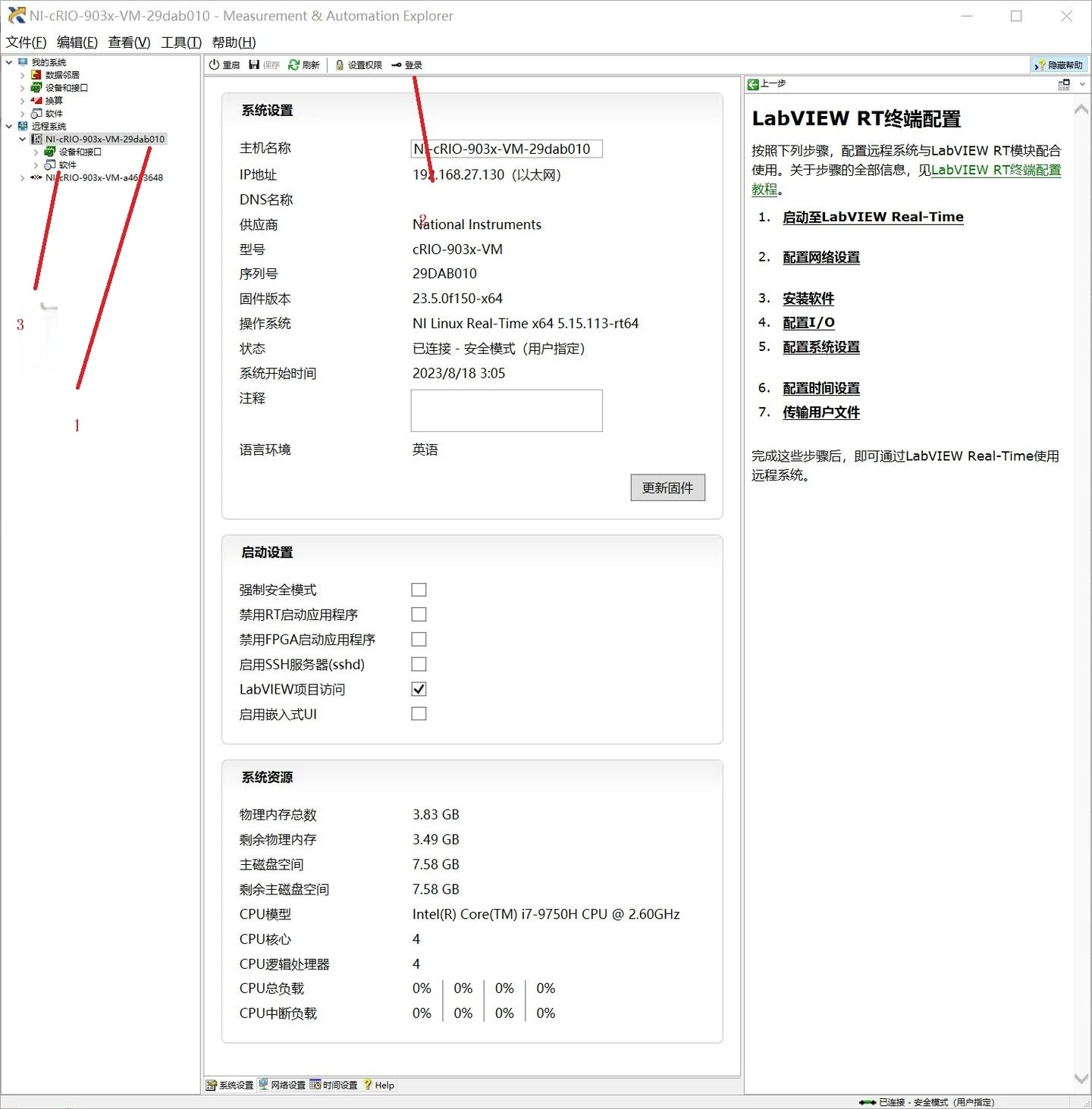Screen dimensions: 1092x1109
Task: Open the 启动至LabVIEW Real-Time link
Action: pos(873,217)
